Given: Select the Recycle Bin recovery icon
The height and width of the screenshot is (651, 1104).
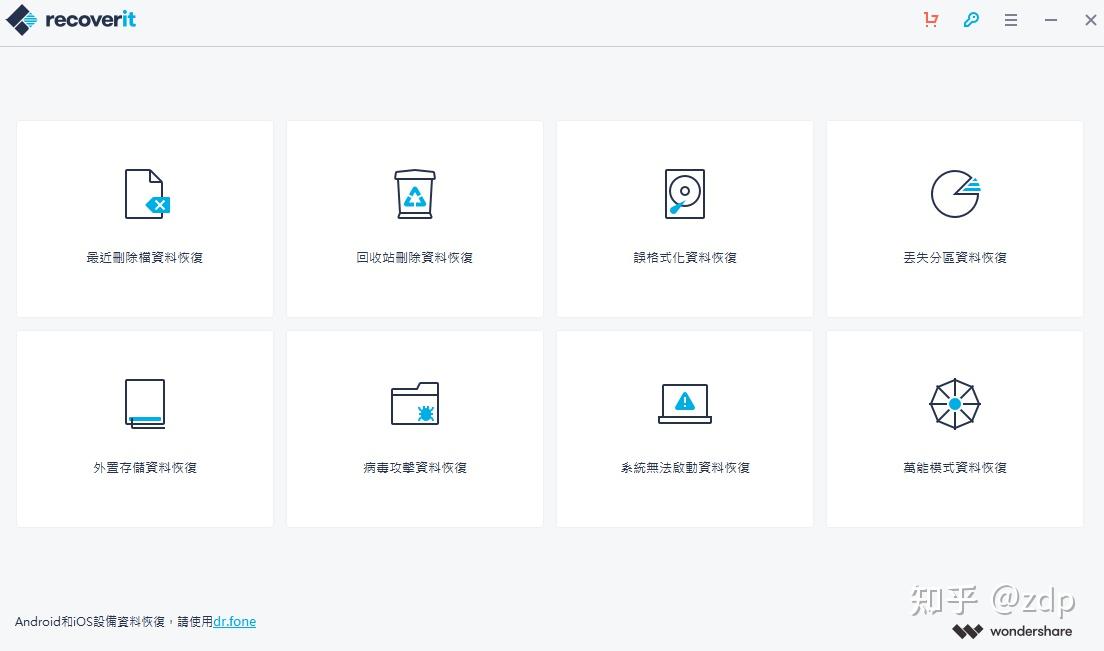Looking at the screenshot, I should click(415, 194).
